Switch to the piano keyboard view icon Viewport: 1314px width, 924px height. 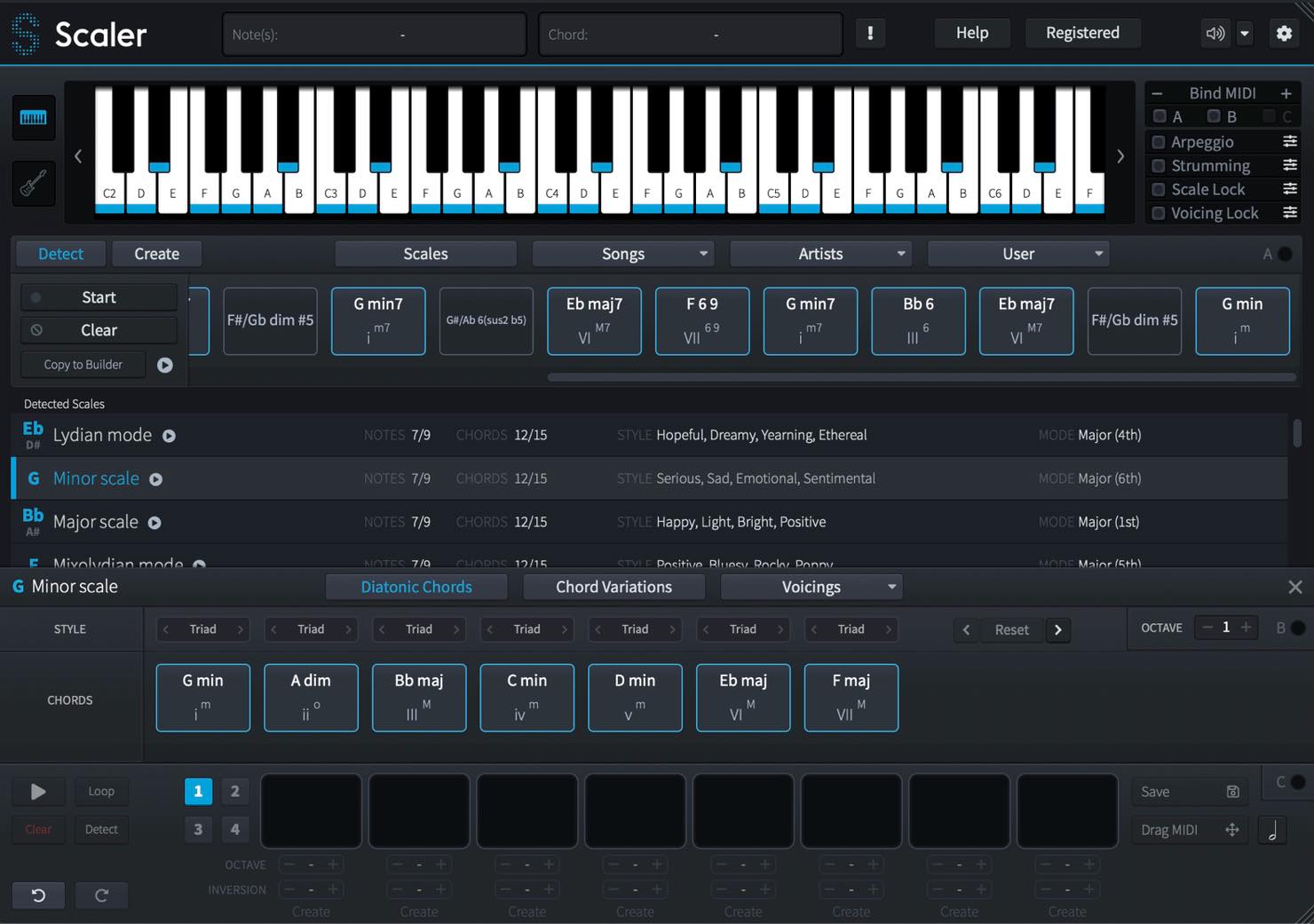(34, 118)
